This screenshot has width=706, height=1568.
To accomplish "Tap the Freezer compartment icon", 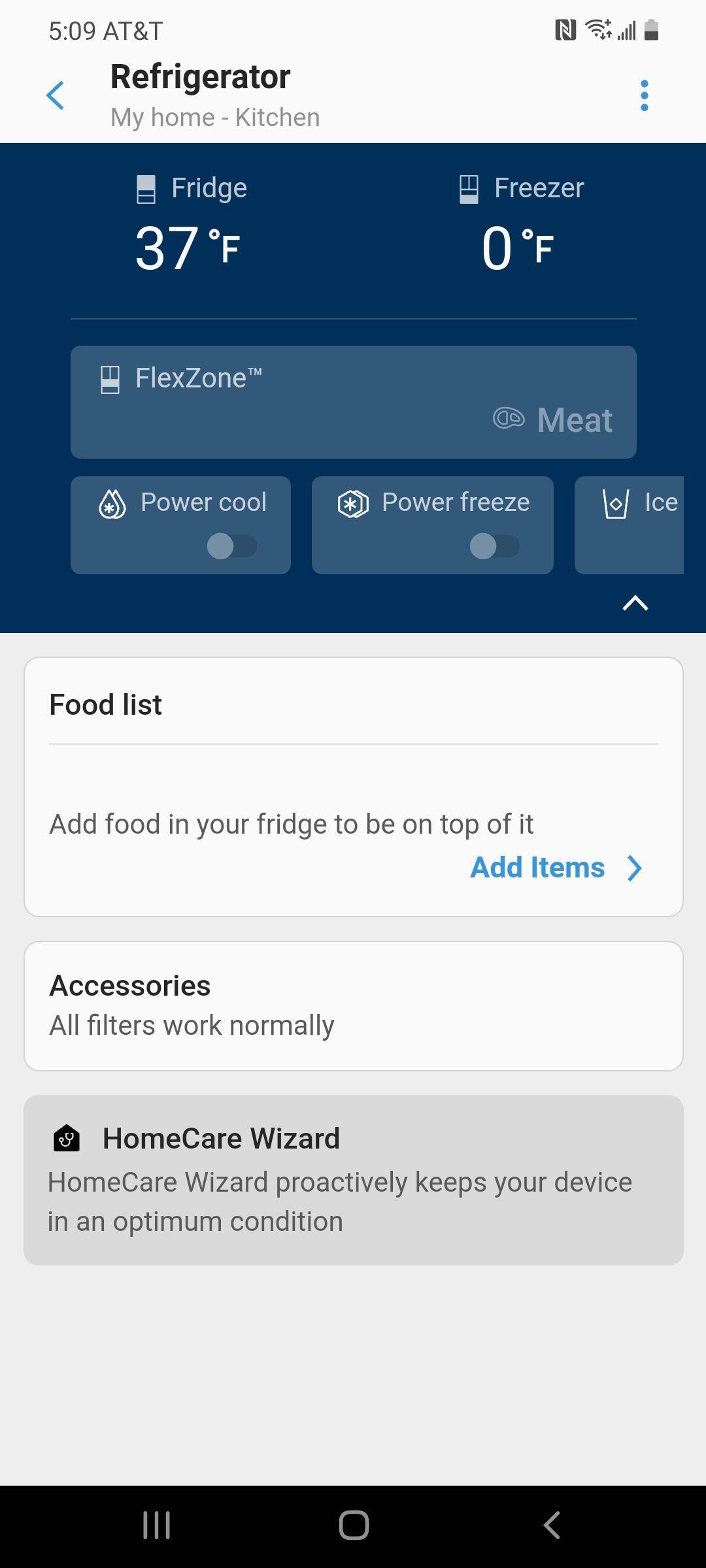I will coord(469,189).
